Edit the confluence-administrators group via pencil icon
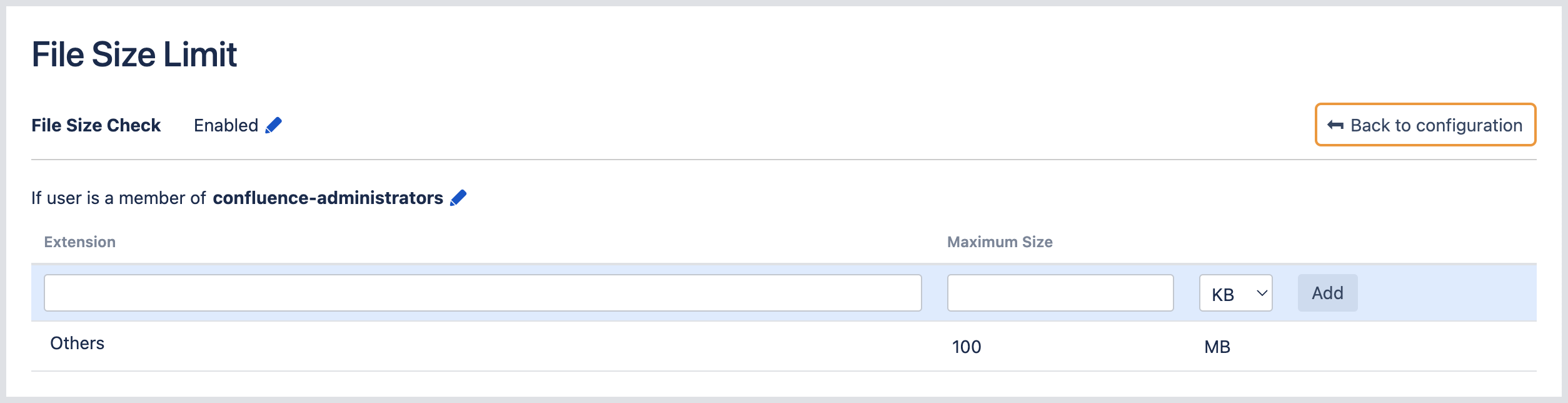This screenshot has height=403, width=1568. [458, 198]
